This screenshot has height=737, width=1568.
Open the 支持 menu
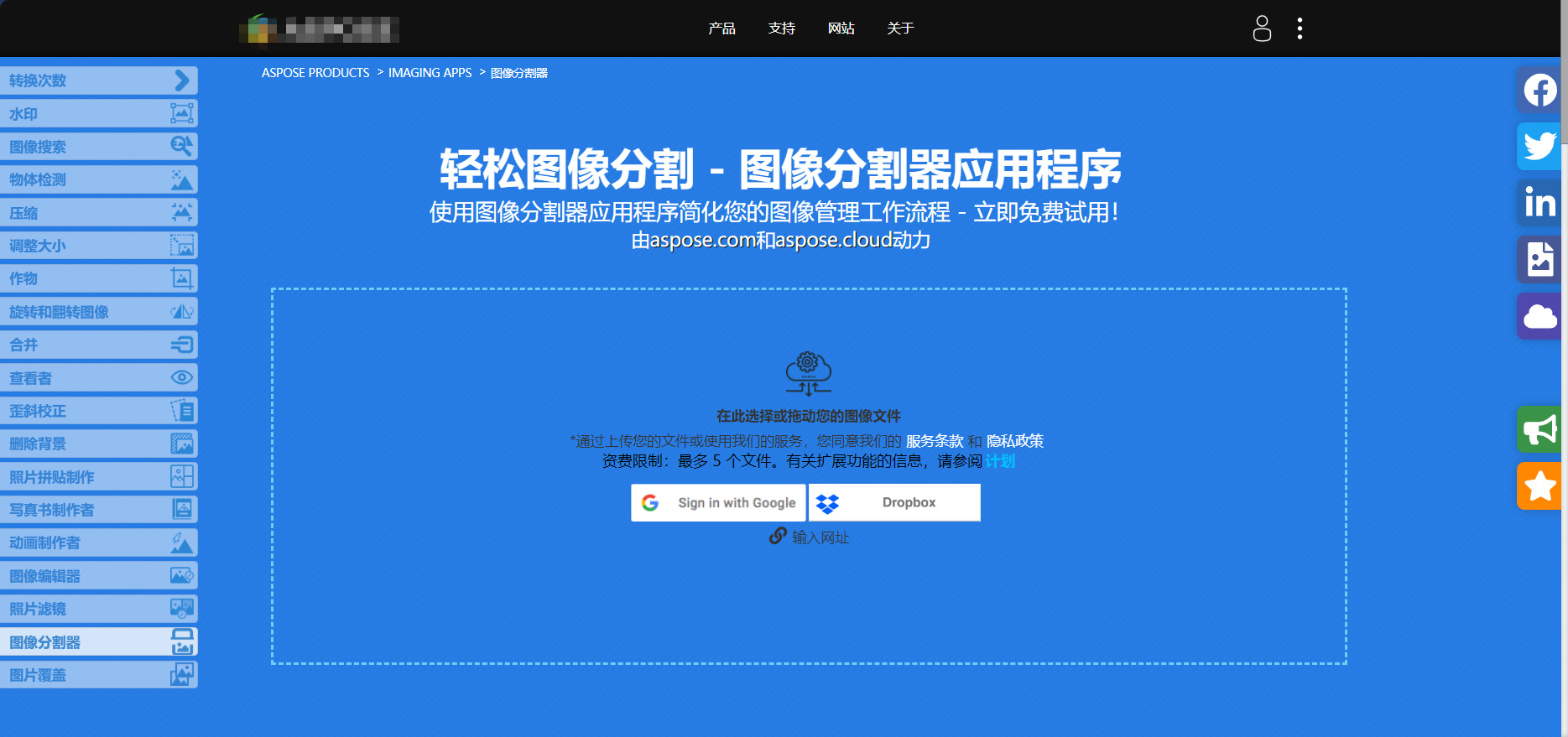tap(782, 29)
